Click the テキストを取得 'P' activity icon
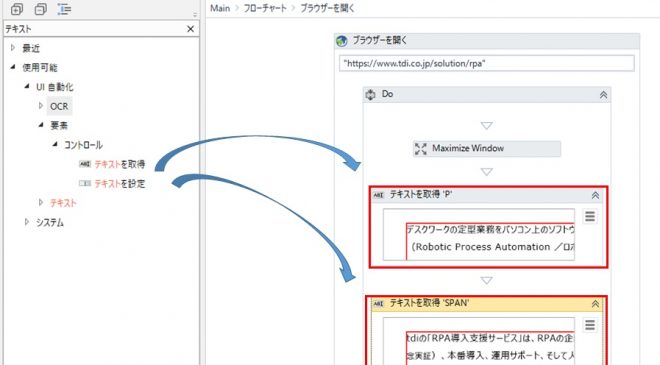The image size is (660, 365). click(x=378, y=195)
